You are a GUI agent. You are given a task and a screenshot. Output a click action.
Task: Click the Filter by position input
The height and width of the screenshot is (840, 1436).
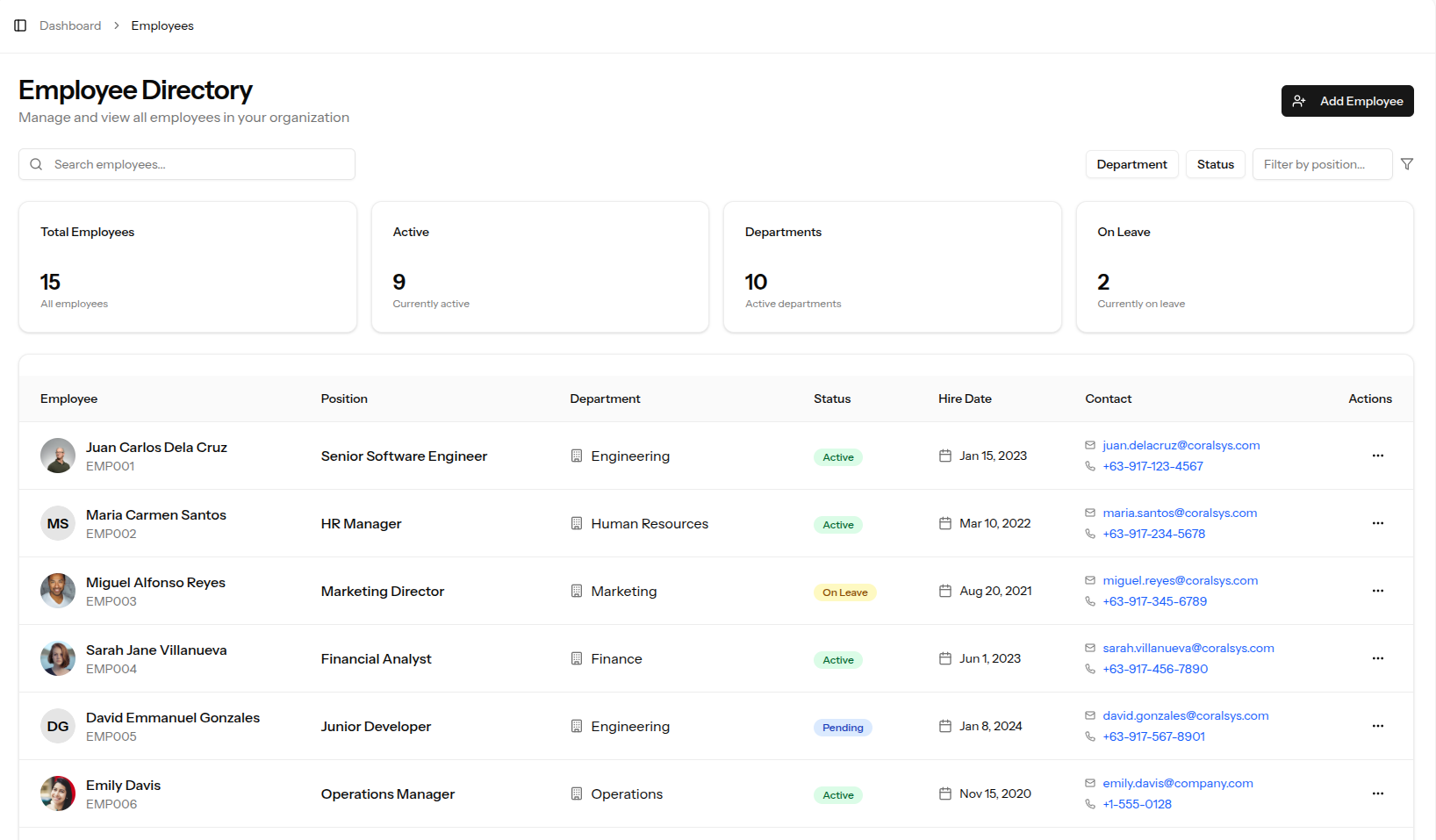pos(1321,164)
